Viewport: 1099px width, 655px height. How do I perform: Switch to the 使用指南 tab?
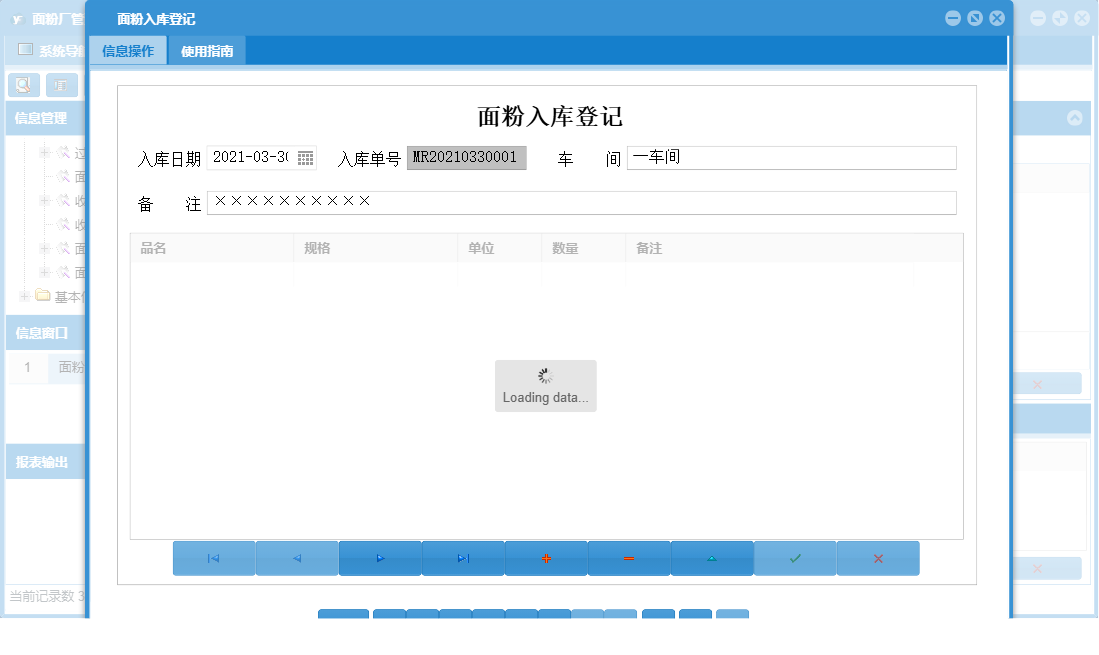pyautogui.click(x=206, y=50)
